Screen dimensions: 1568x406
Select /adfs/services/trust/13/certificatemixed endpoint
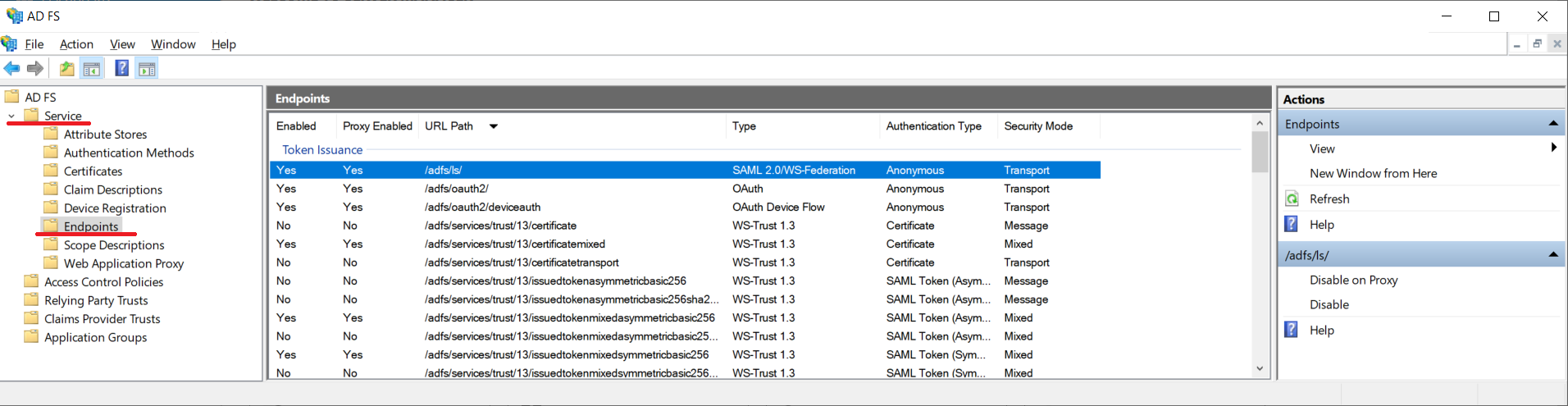685,244
